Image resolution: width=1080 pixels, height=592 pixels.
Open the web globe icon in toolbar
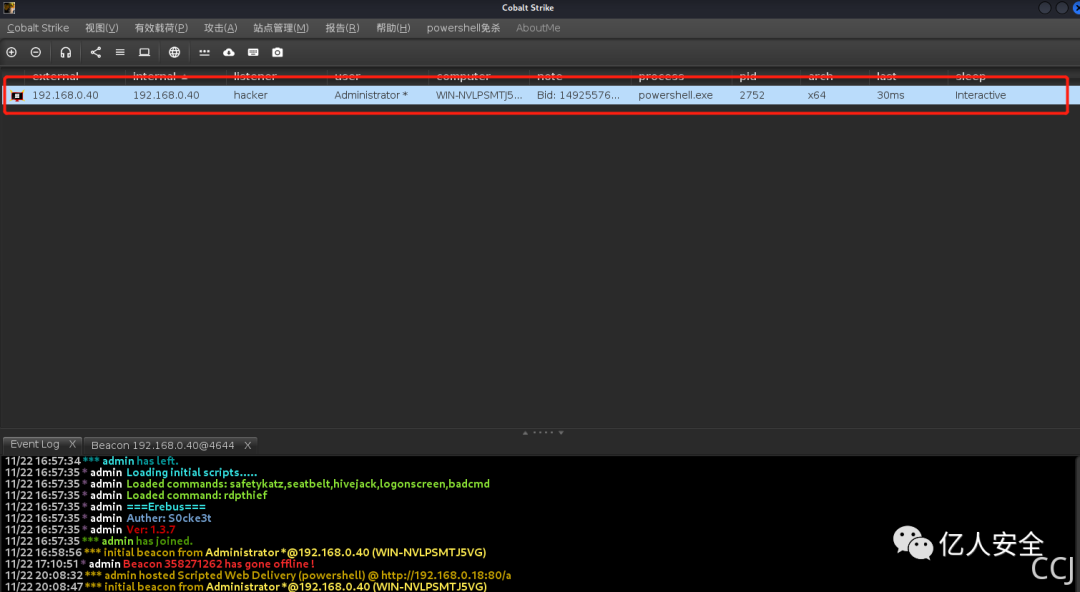tap(174, 52)
